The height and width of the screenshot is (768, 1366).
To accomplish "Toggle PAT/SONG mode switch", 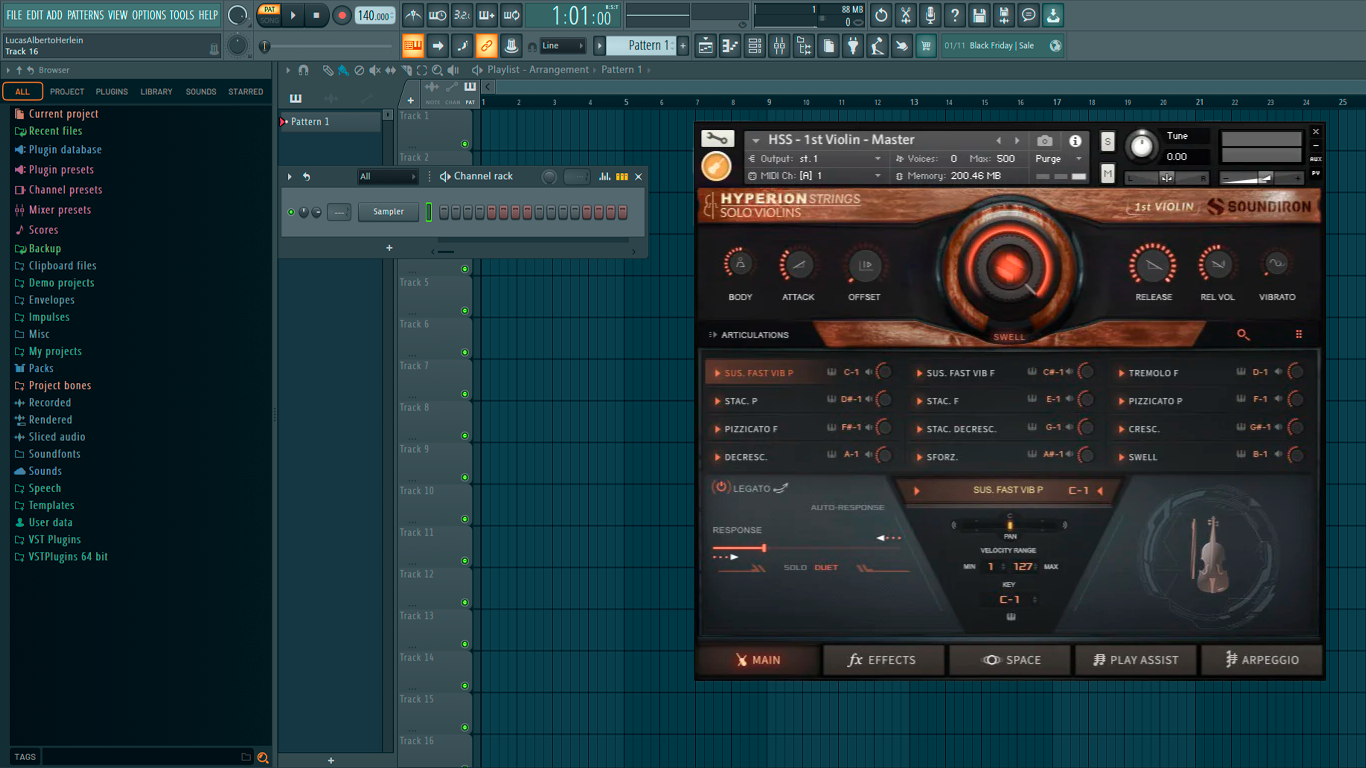I will (269, 15).
